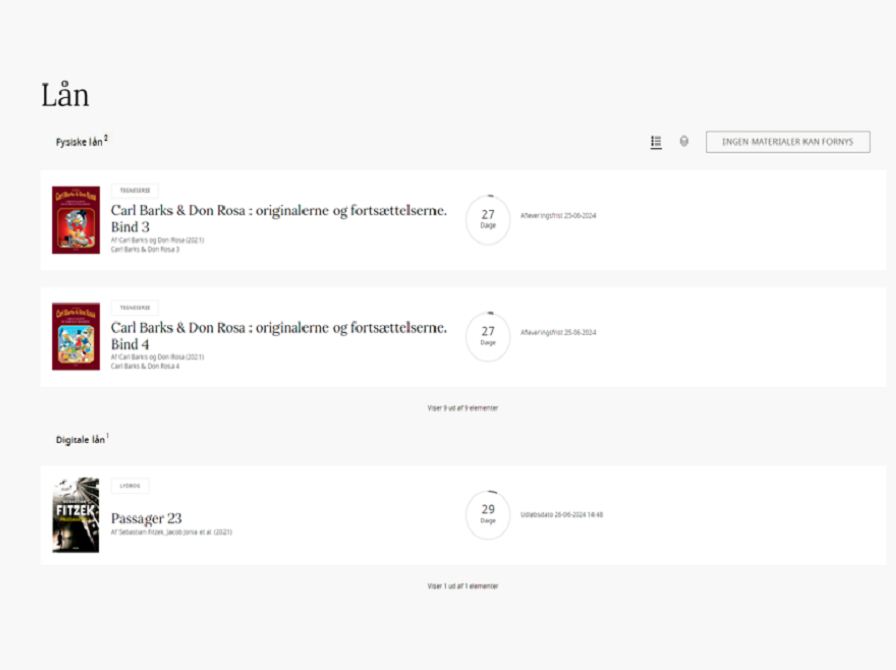Click the Tegneserie tag on Bind 4
This screenshot has width=896, height=670.
pos(134,308)
